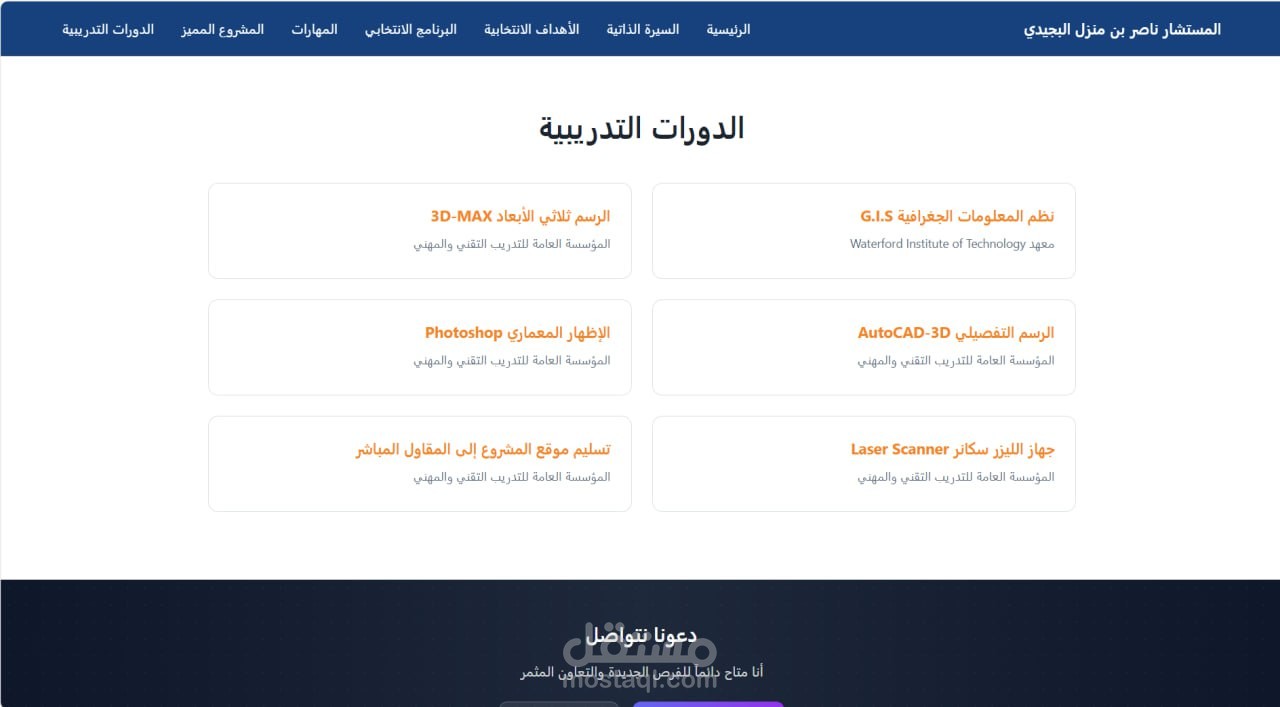Click Waterford Institute of Technology text
Viewport: 1280px width, 707px height.
click(938, 244)
